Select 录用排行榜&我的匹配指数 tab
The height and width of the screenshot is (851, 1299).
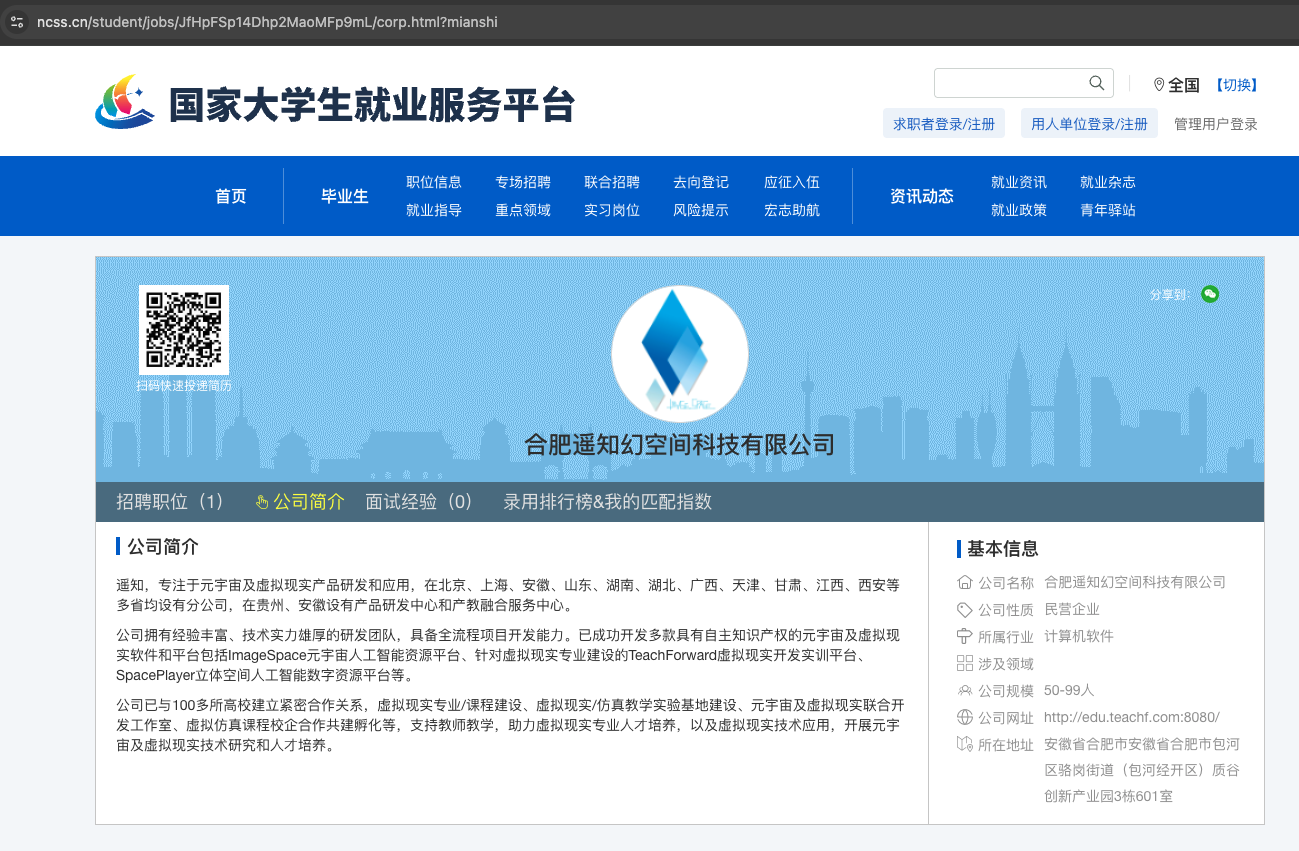(607, 502)
